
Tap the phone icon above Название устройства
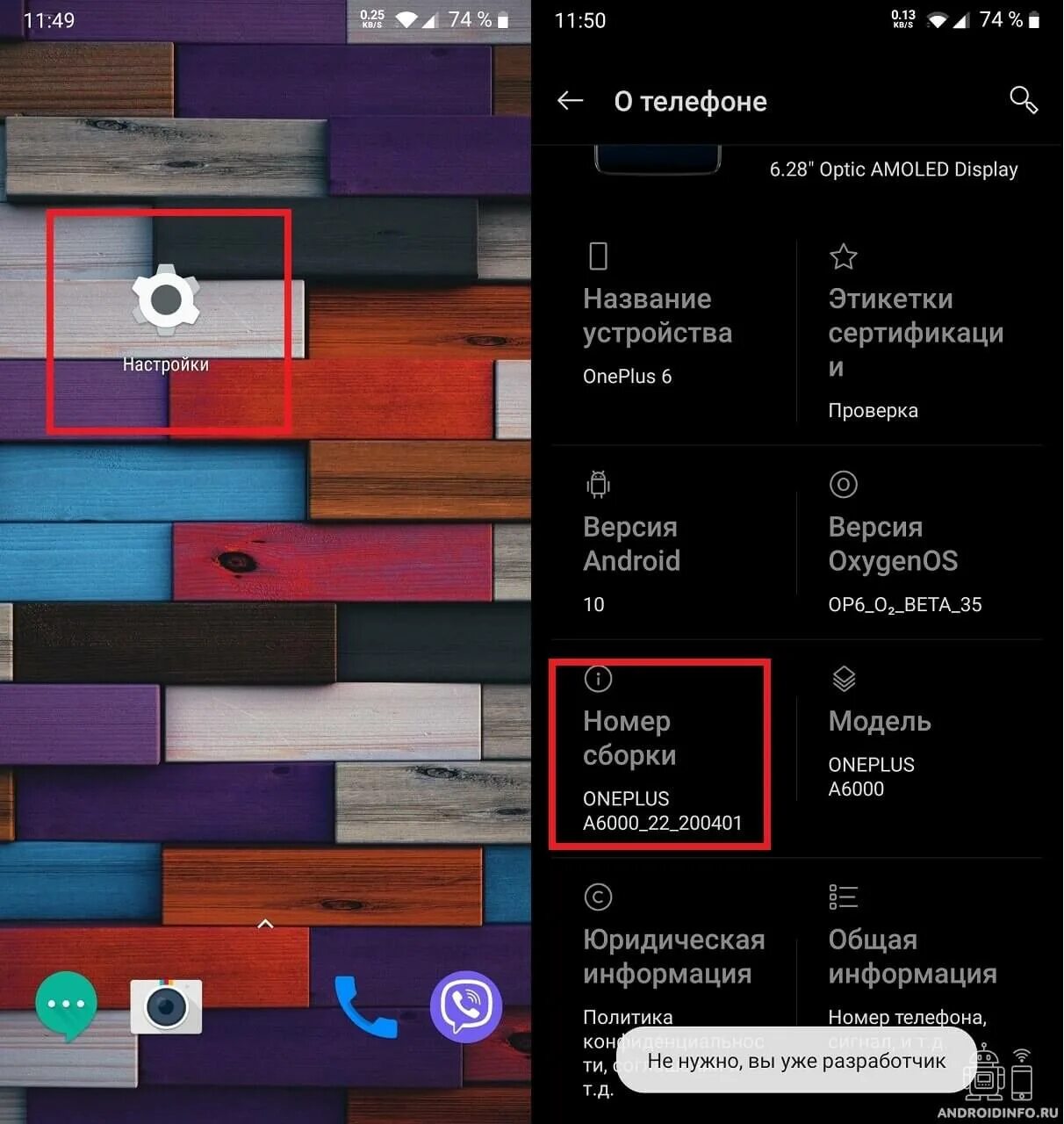coord(598,256)
